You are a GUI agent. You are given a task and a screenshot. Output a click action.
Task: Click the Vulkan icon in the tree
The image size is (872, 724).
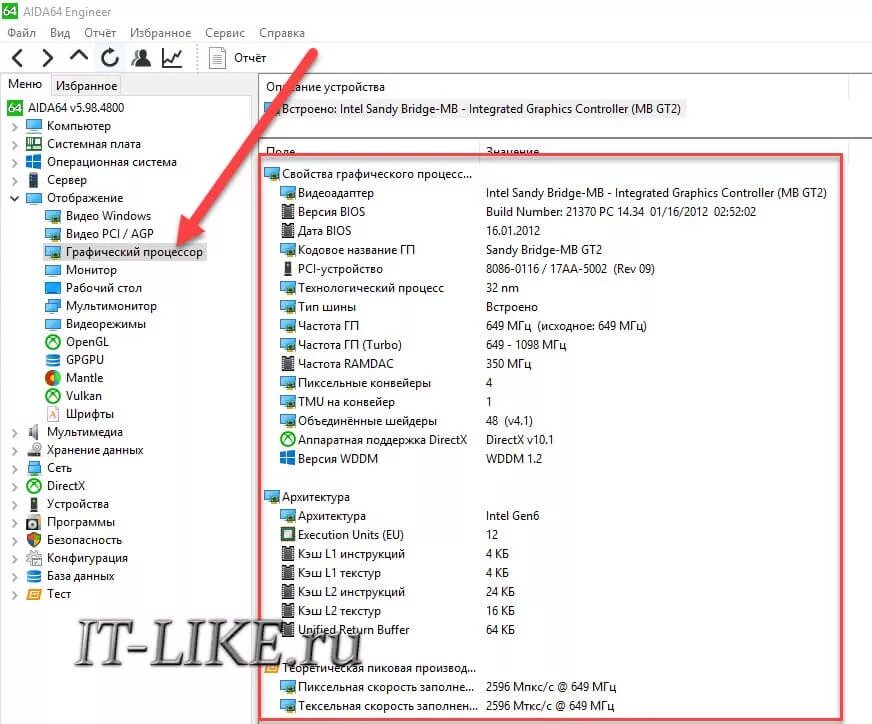click(52, 396)
